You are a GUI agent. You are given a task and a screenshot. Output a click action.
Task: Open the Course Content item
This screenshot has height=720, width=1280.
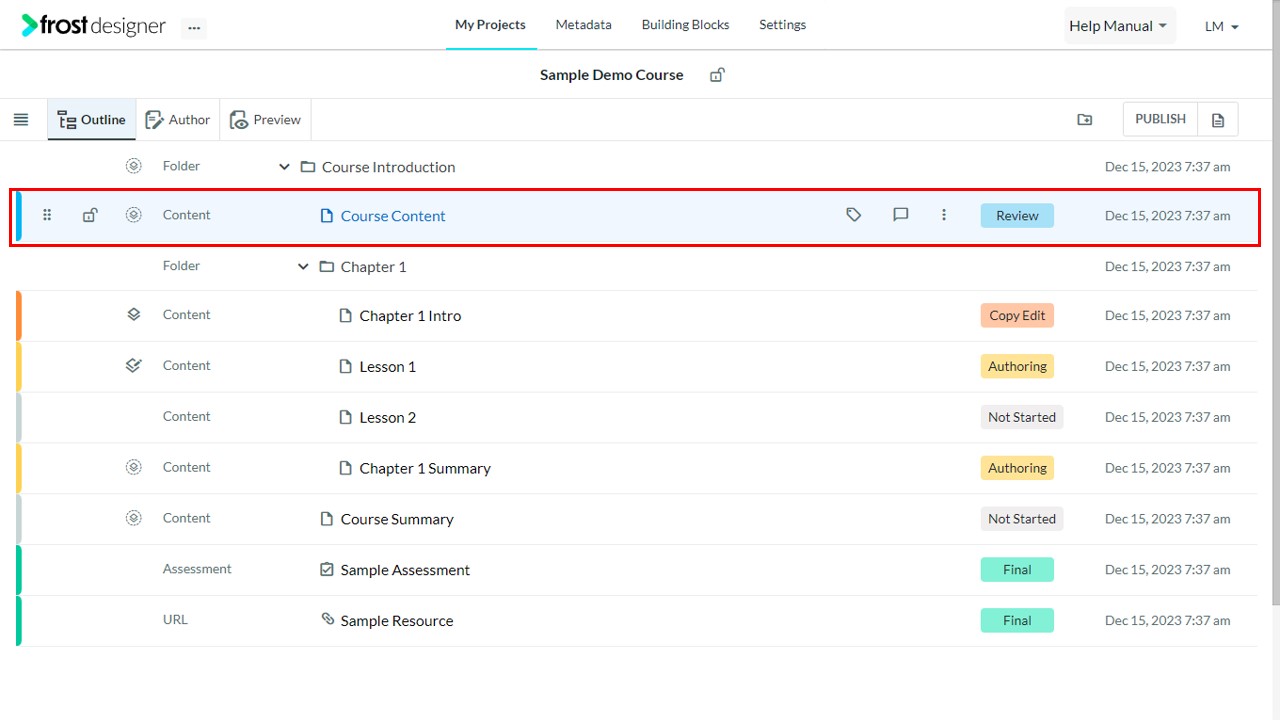pyautogui.click(x=393, y=216)
